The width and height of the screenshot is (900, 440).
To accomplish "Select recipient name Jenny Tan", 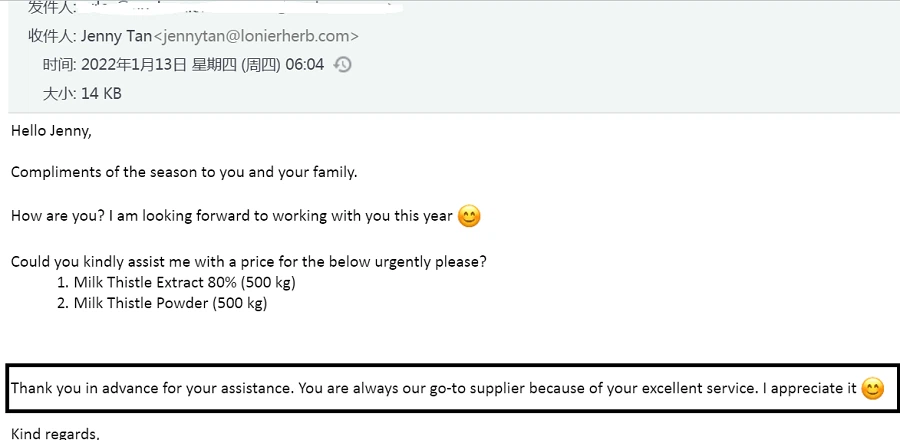I will (x=117, y=36).
